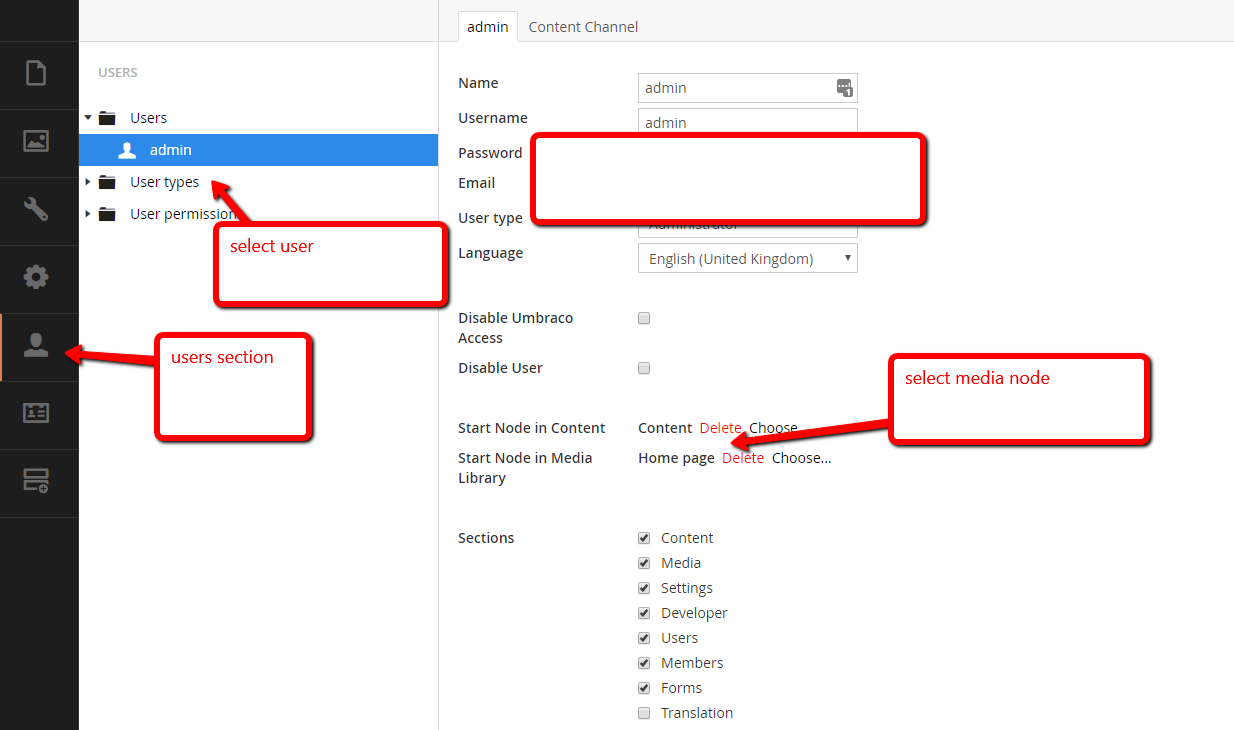
Task: Select the admin tab
Action: point(487,27)
